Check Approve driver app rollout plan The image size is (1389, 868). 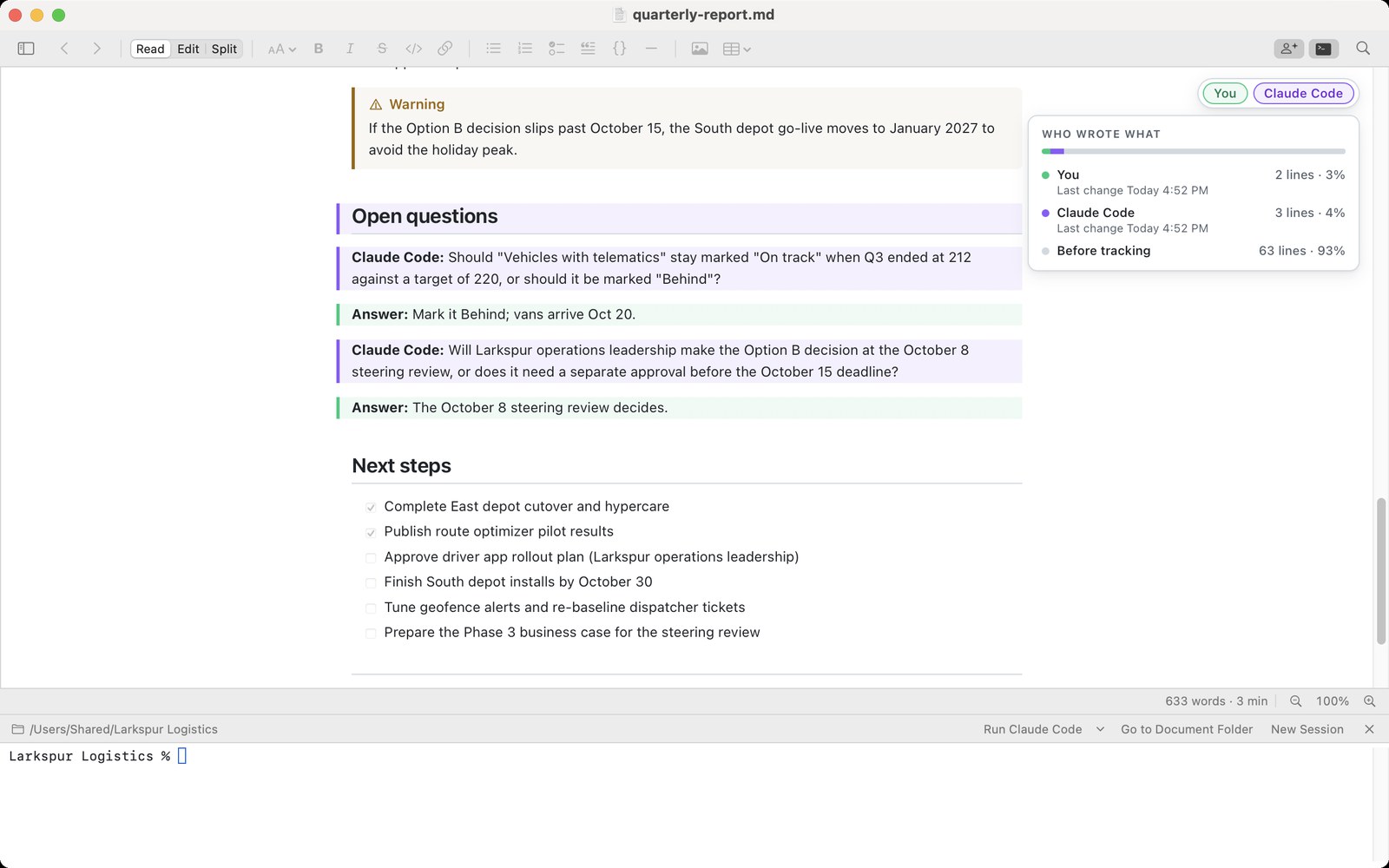click(x=371, y=557)
